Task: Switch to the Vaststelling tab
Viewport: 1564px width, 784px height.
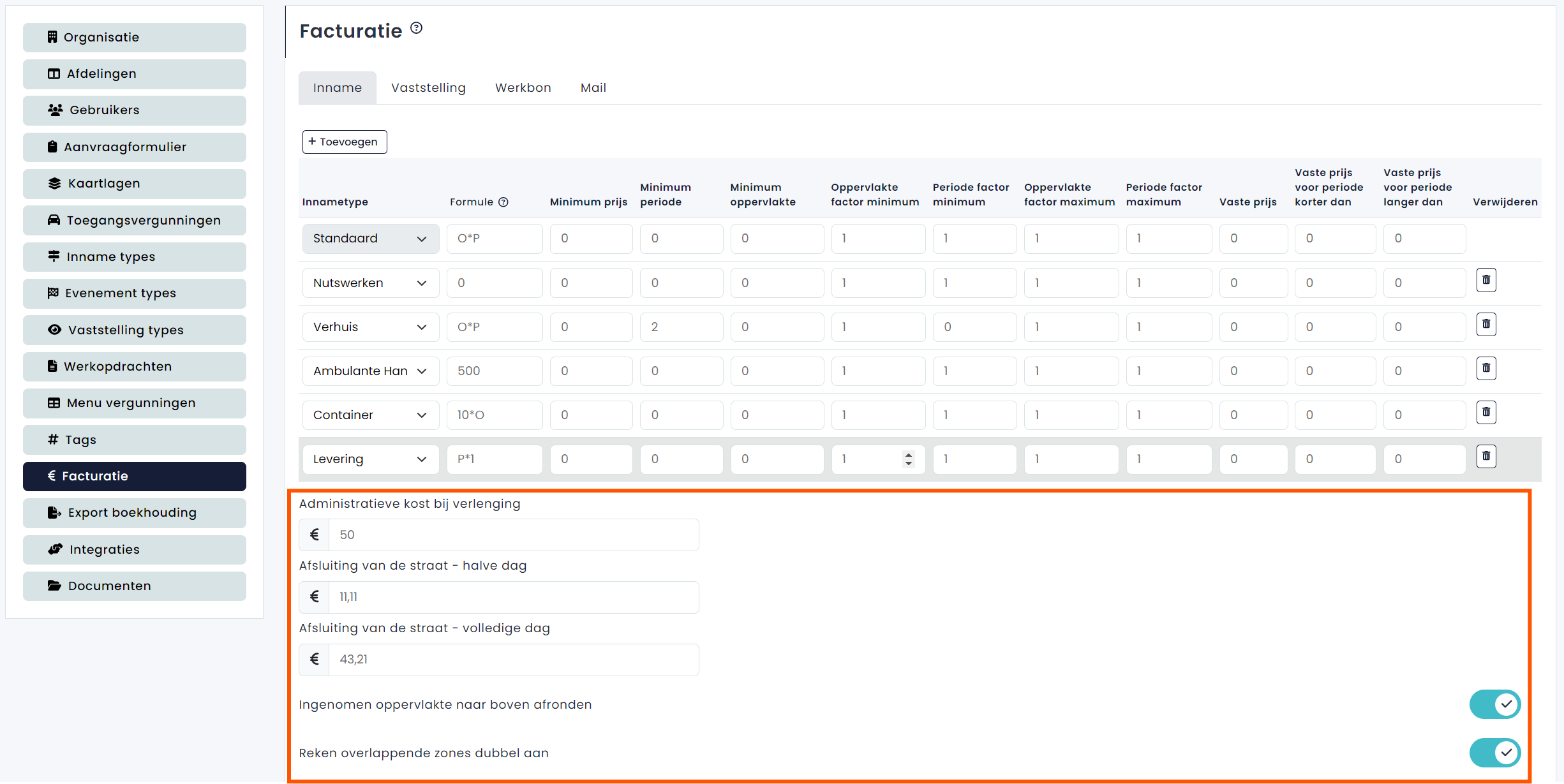Action: point(428,88)
